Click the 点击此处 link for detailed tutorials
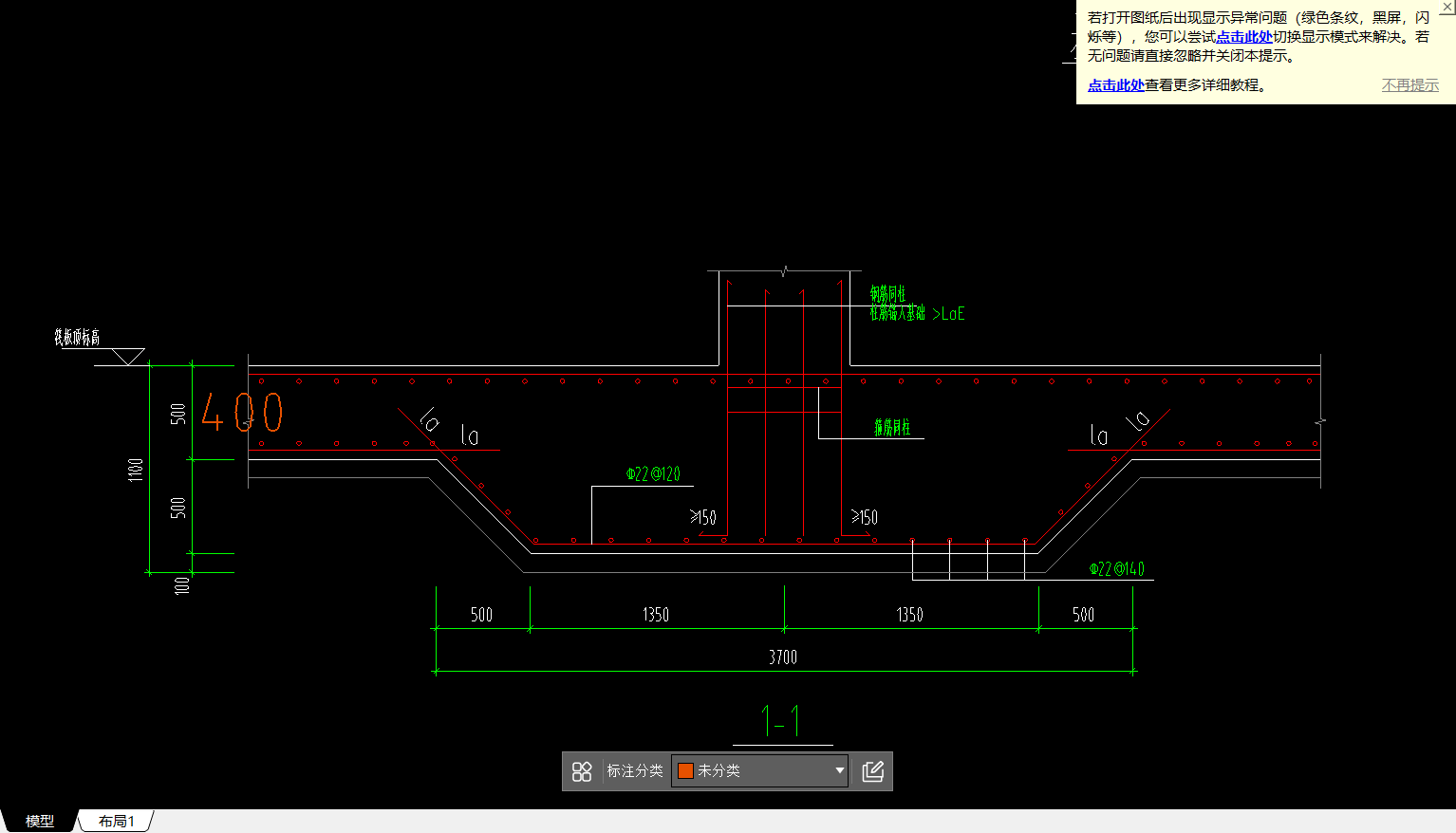Screen dimensions: 1456x833 (1115, 85)
